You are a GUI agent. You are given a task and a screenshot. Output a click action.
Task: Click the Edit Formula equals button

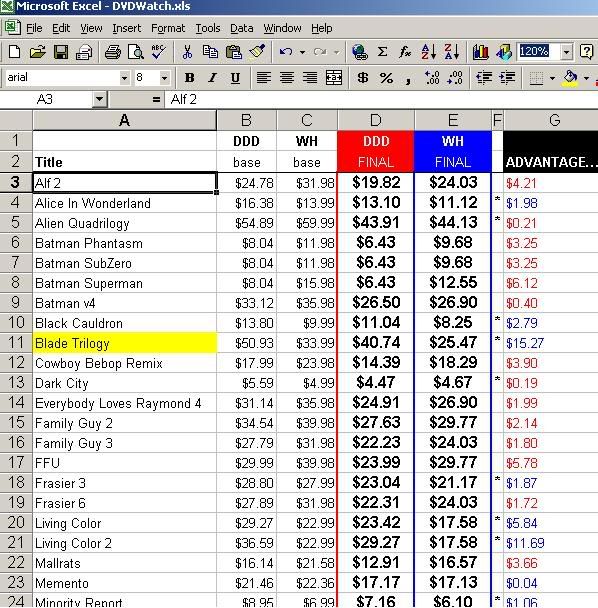[156, 100]
